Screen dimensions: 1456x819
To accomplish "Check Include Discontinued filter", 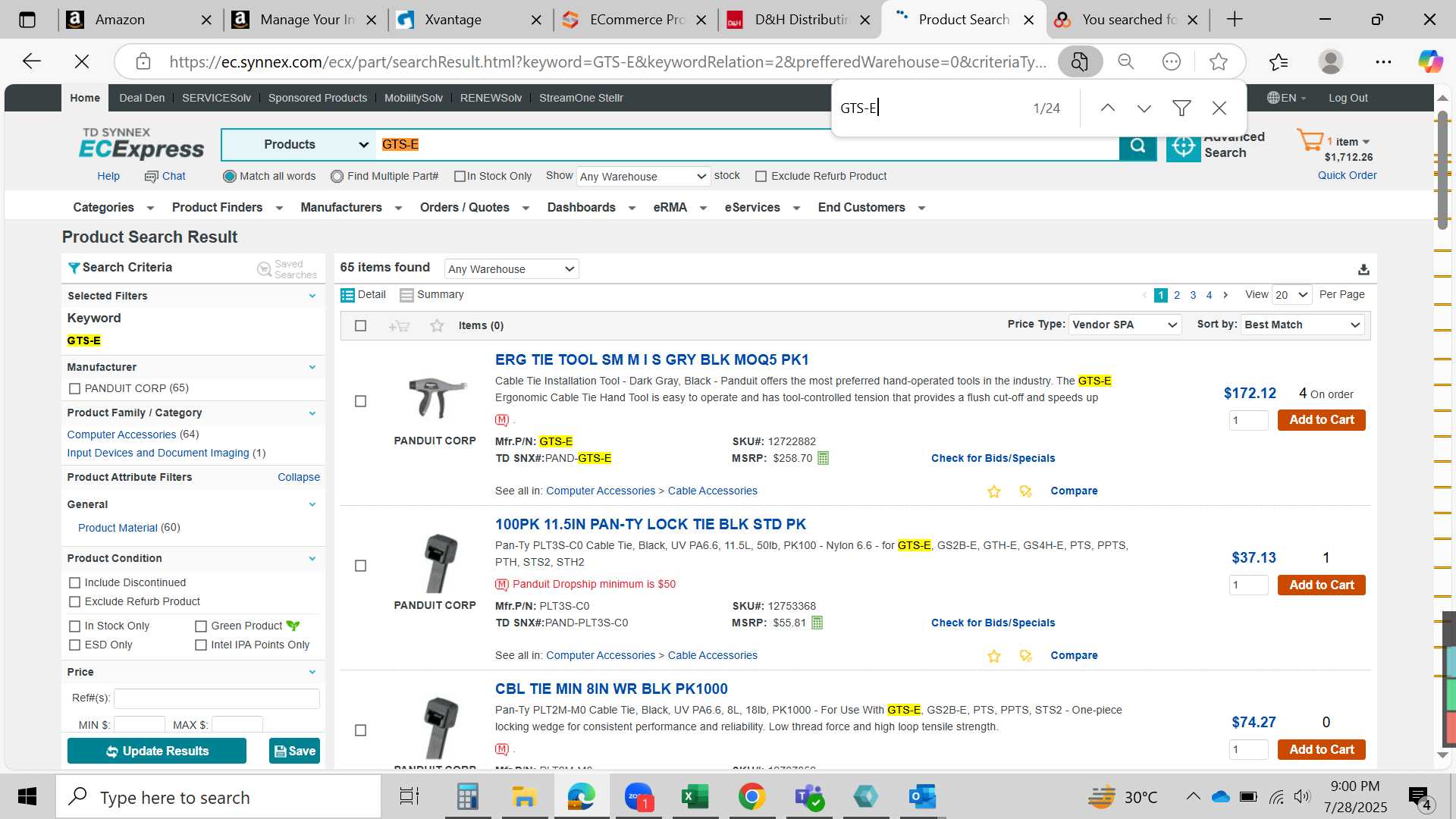I will 74,582.
